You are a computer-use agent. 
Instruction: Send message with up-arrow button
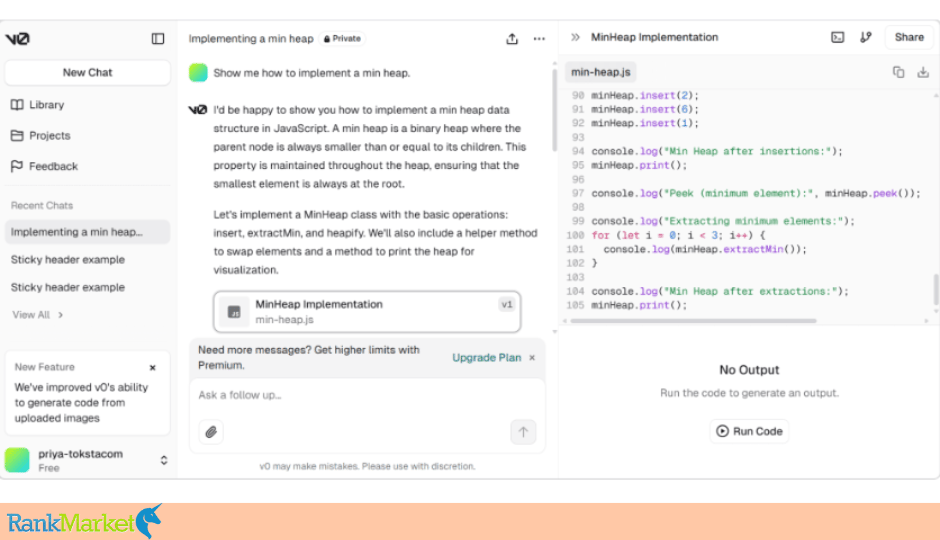point(523,432)
